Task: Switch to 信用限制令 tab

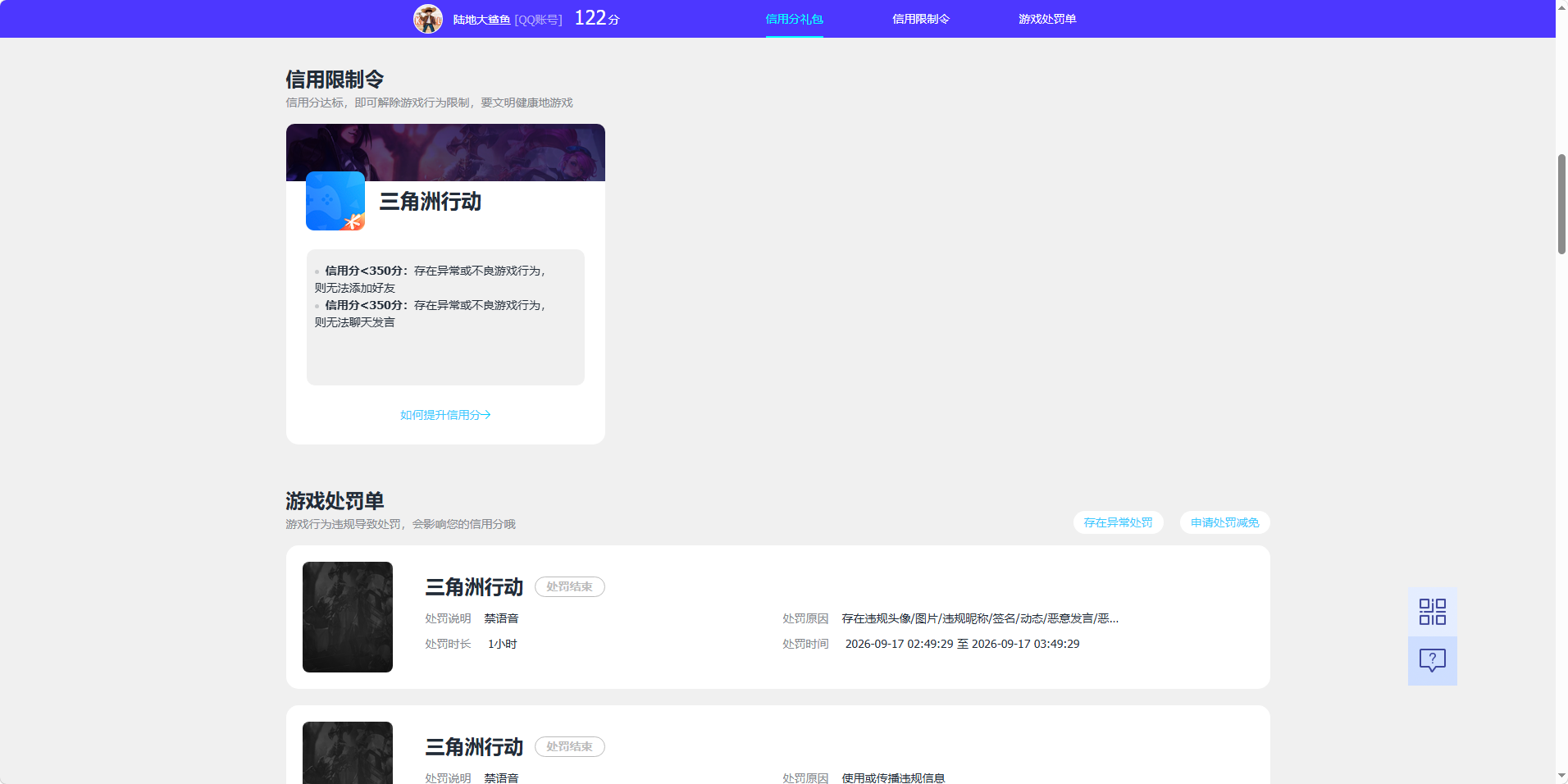Action: [x=920, y=19]
